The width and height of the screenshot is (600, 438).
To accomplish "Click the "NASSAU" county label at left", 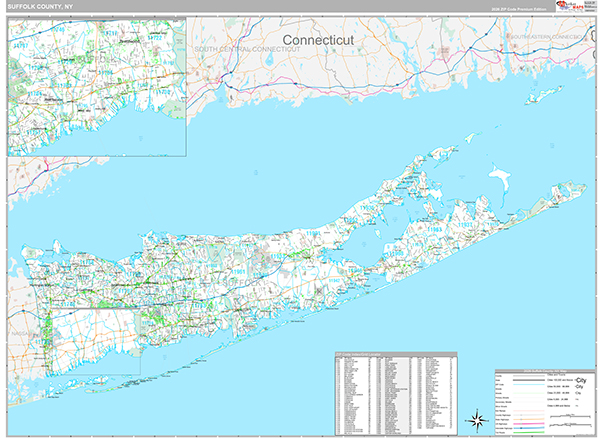I will [x=20, y=334].
